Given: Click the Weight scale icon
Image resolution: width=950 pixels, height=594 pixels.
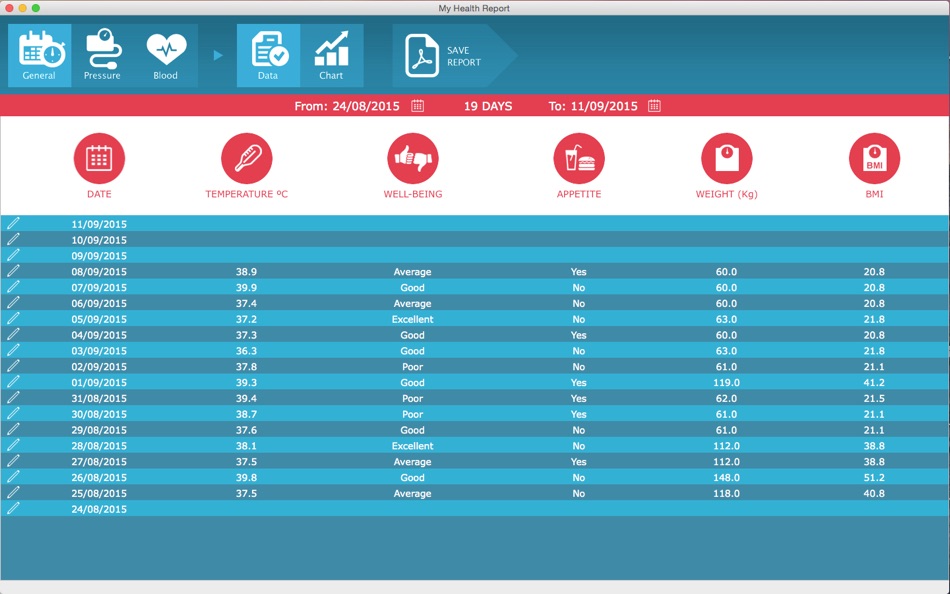Looking at the screenshot, I should (x=725, y=157).
